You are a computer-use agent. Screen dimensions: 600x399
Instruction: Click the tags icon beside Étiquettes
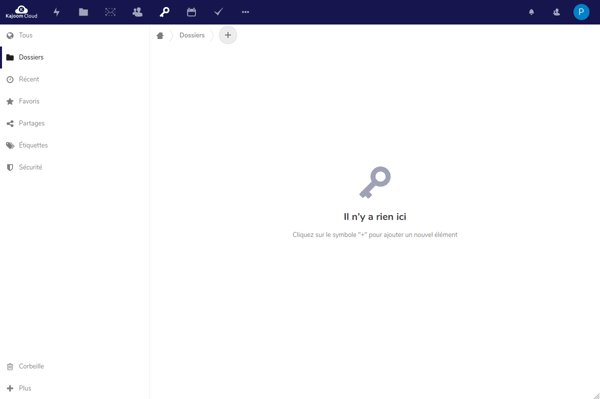10,145
